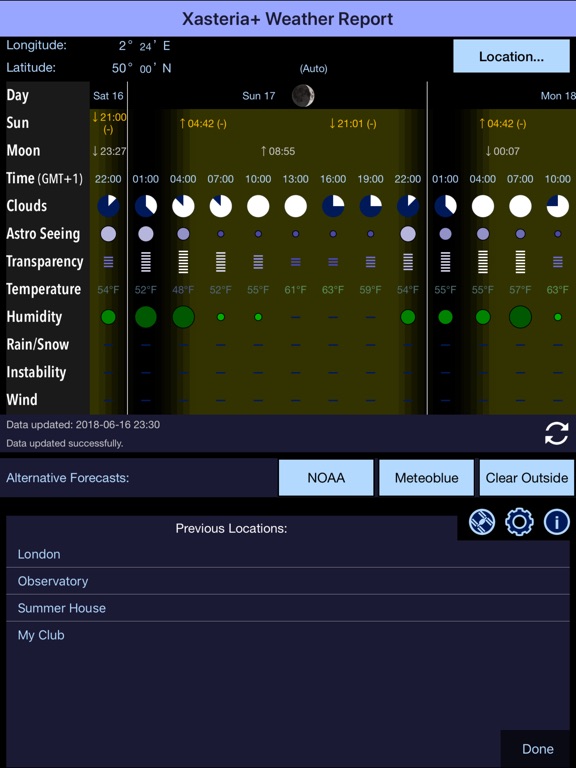This screenshot has height=768, width=576.
Task: Open settings via the gear icon
Action: pos(519,522)
